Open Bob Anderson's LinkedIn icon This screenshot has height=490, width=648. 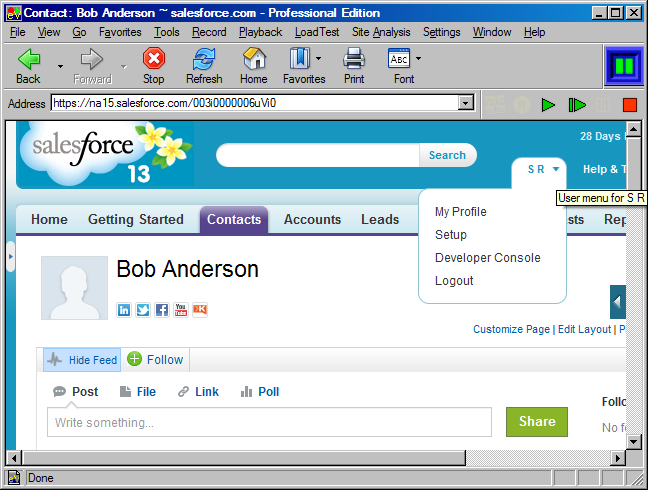point(124,310)
